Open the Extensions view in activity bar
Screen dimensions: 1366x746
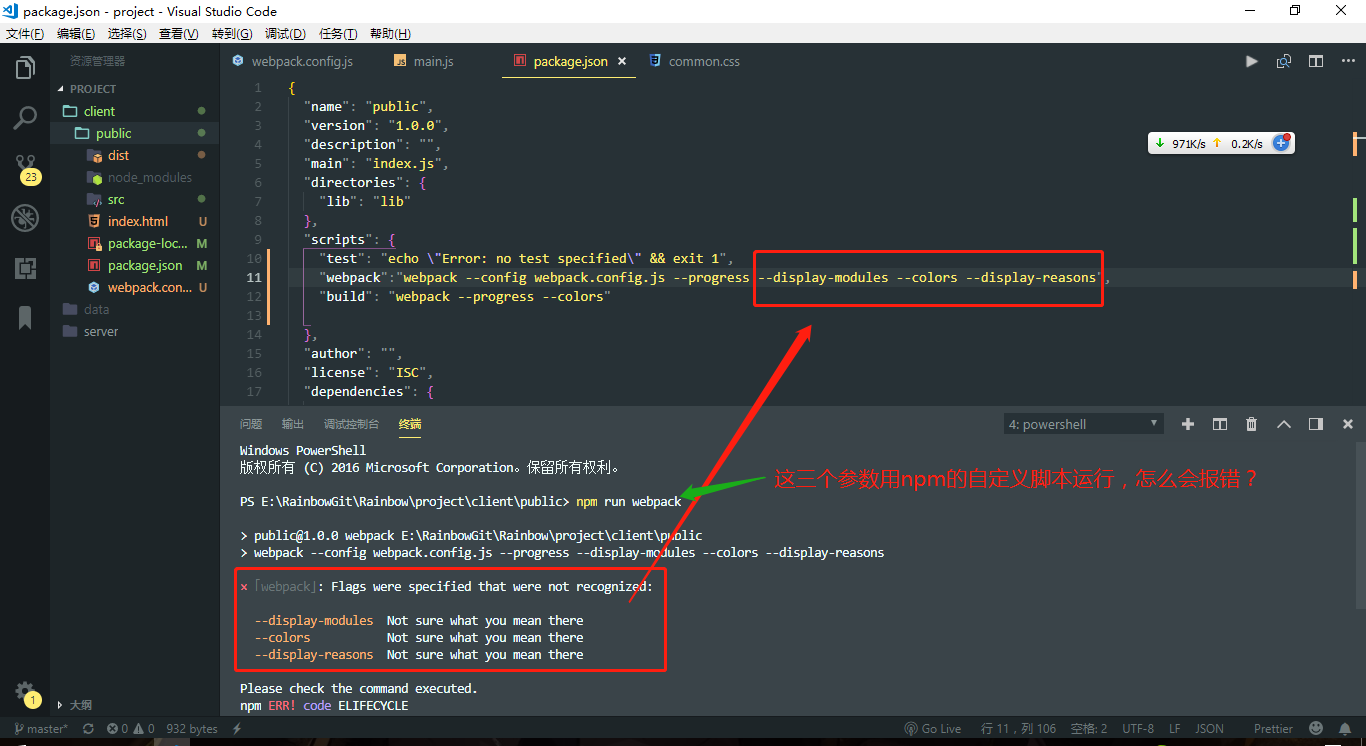25,268
